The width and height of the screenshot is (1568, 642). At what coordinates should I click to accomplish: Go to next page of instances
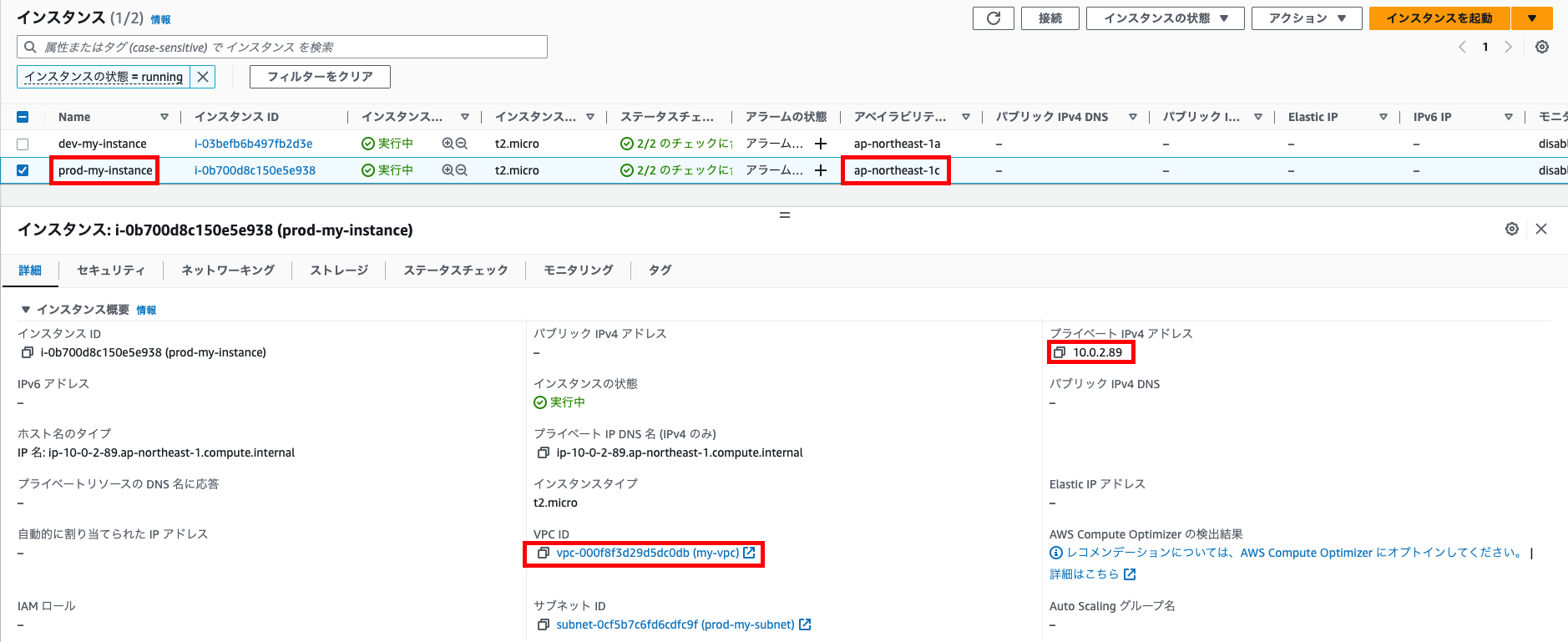(x=1508, y=47)
